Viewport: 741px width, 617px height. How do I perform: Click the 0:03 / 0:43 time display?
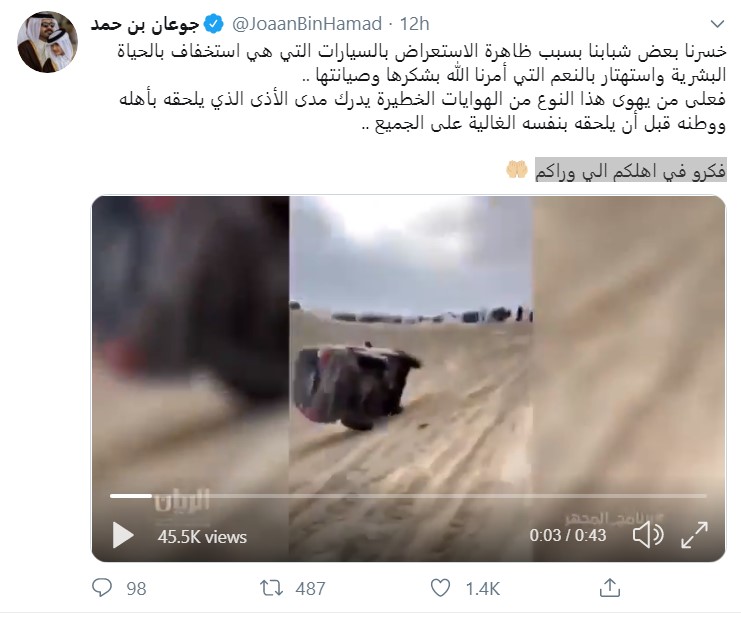click(568, 535)
